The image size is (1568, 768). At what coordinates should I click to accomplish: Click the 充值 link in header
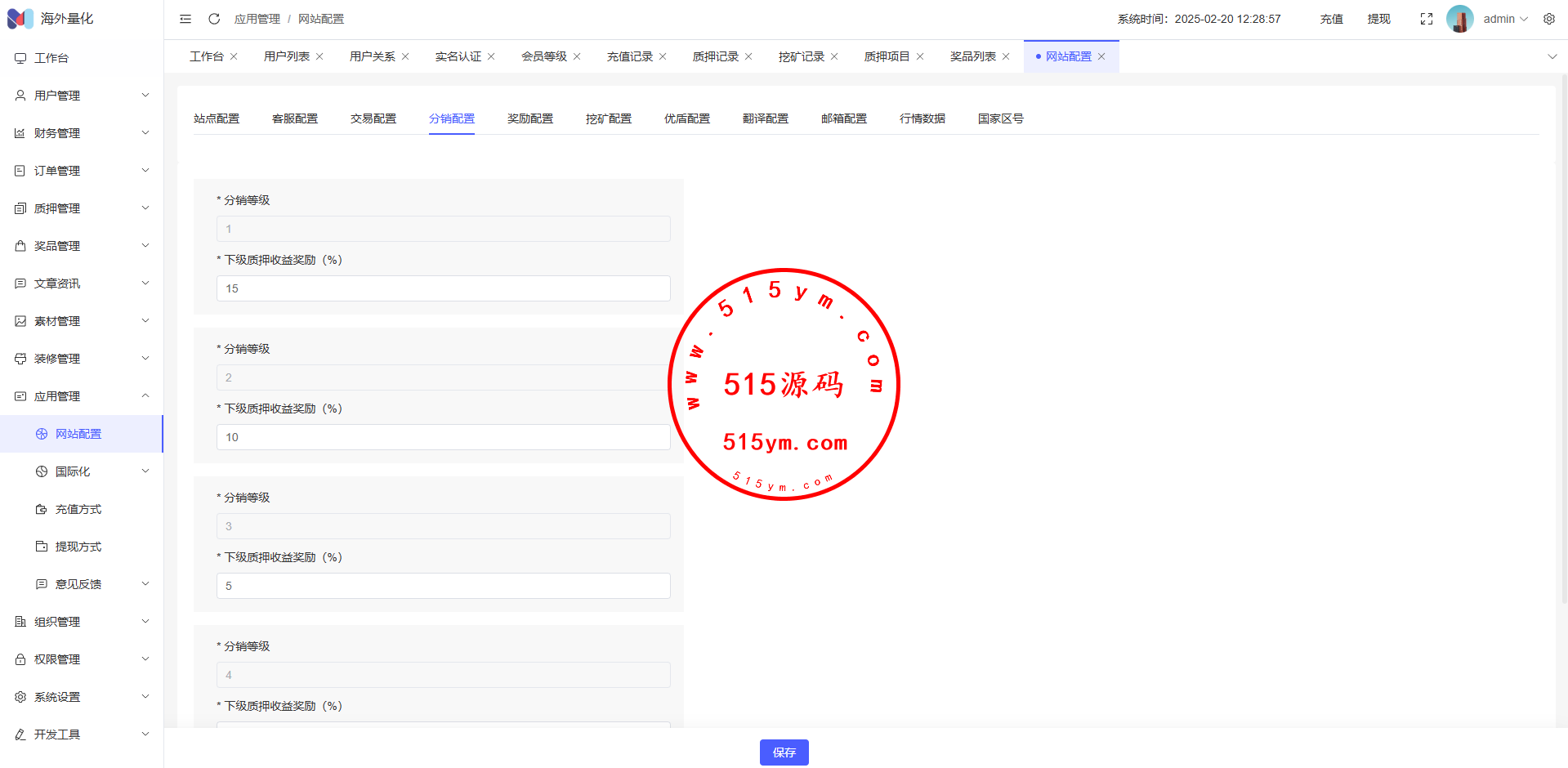coord(1331,19)
